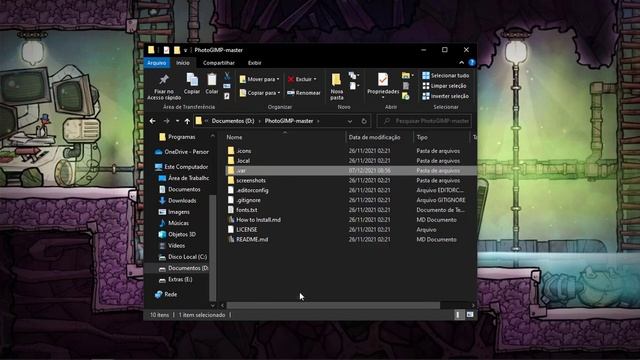
Task: Pin folder with Fixar no Acesso rápido
Action: pos(164,87)
